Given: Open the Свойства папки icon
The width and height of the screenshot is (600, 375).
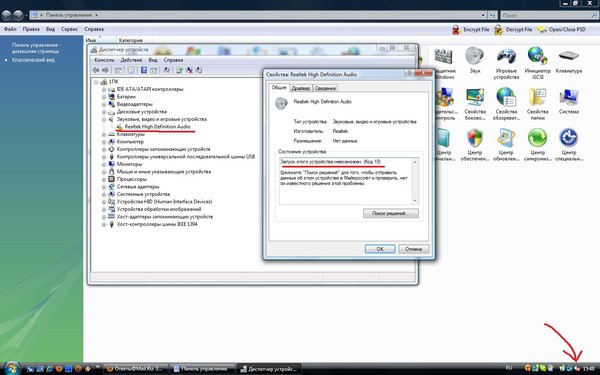Looking at the screenshot, I should 537,104.
